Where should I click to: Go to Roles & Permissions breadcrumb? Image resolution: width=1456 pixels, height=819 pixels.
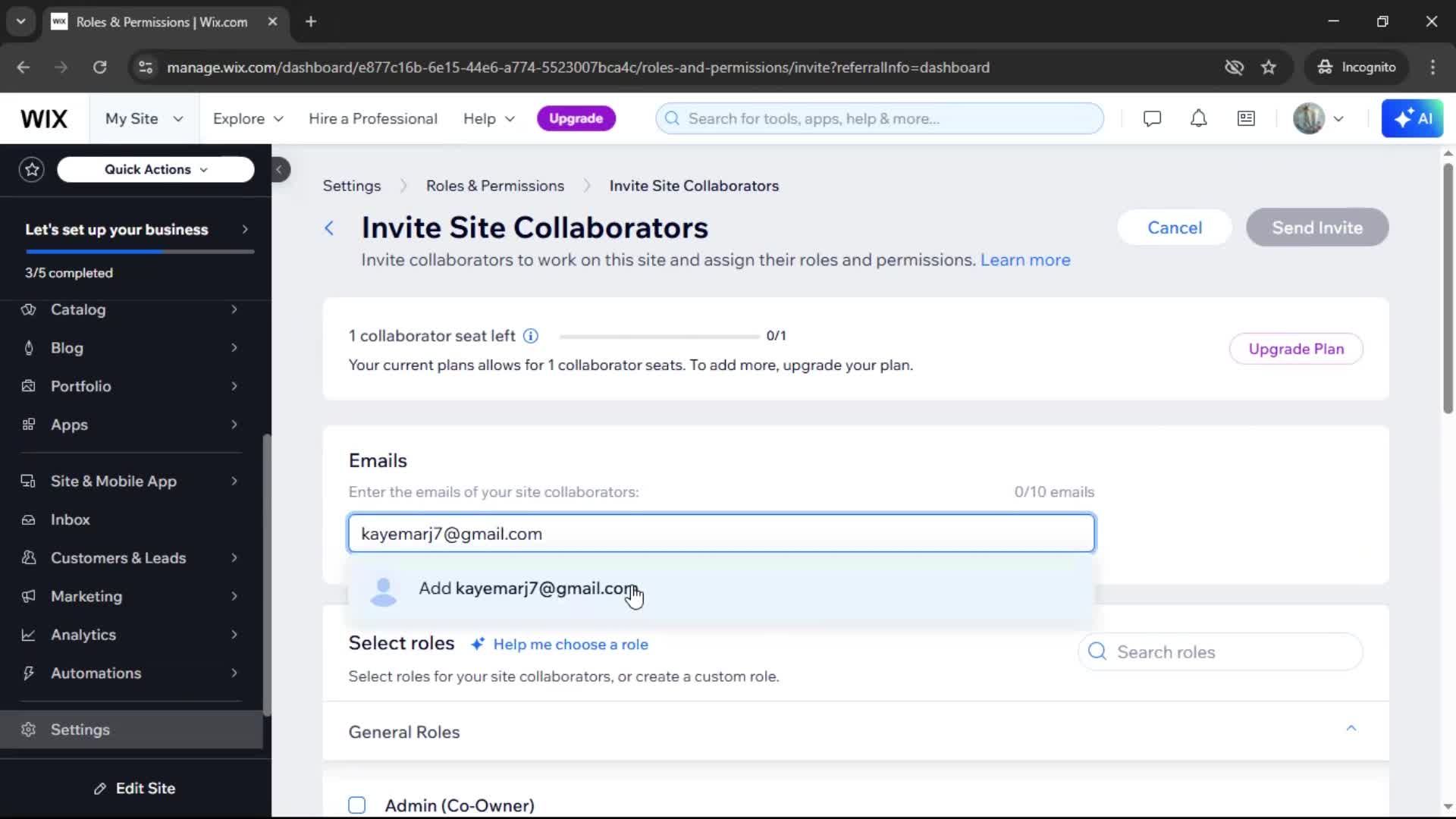(x=494, y=186)
